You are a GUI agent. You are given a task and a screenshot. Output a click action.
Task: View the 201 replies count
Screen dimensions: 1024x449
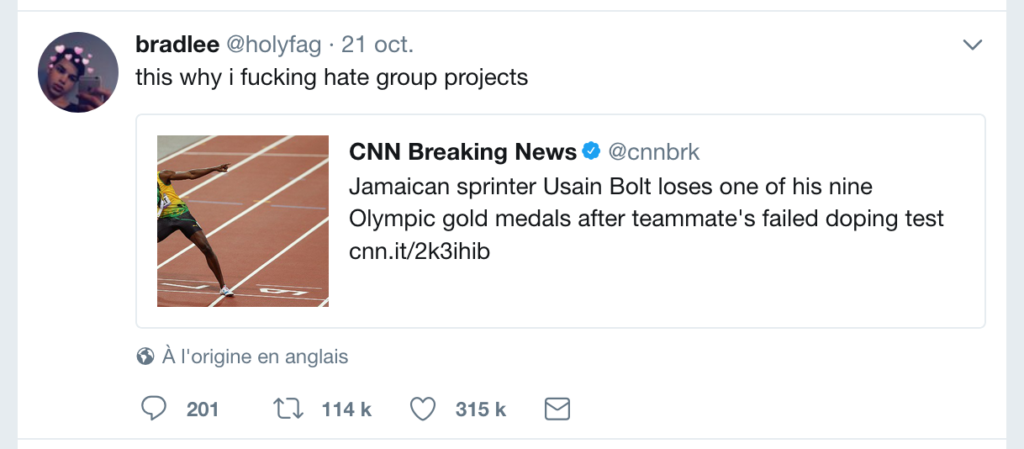(x=202, y=409)
